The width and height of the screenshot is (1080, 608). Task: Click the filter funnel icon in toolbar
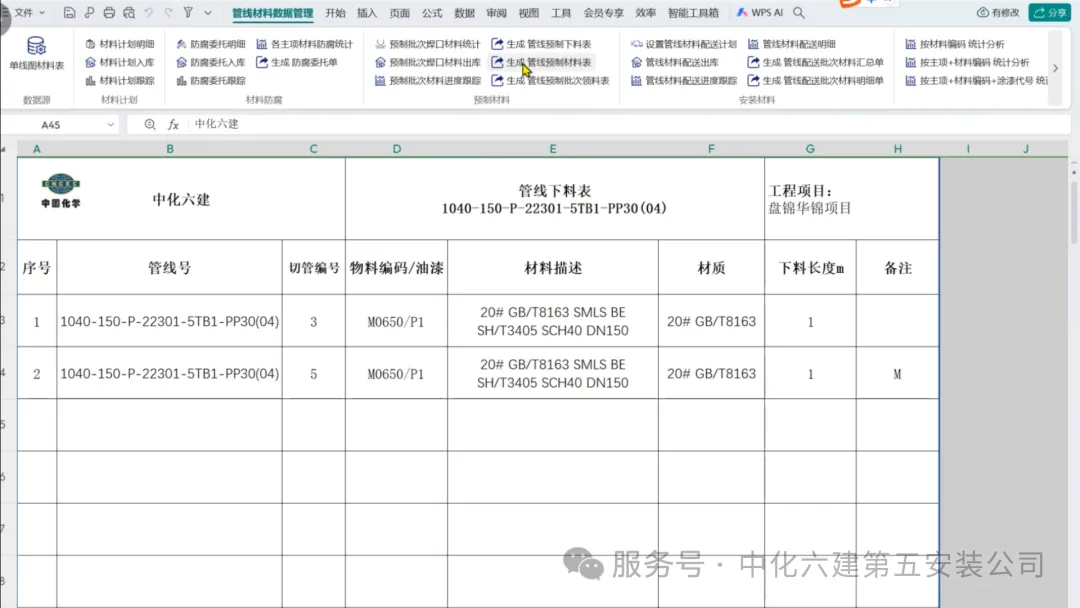(188, 12)
